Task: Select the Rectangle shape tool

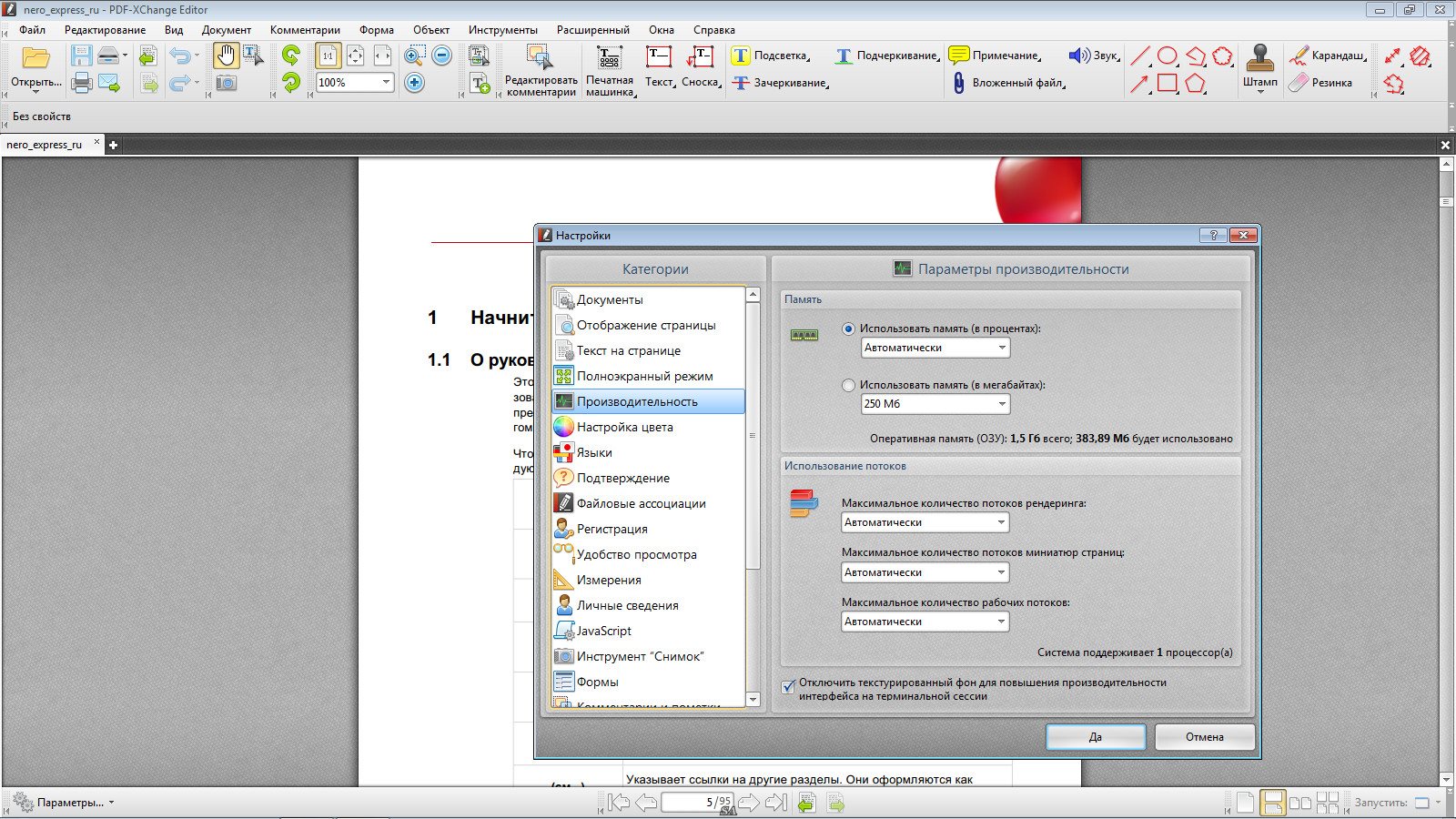Action: click(x=1168, y=84)
